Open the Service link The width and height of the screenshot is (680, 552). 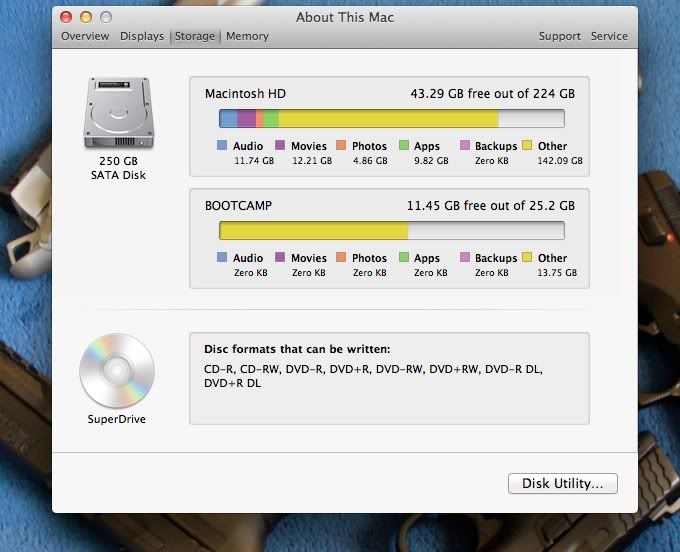[609, 36]
